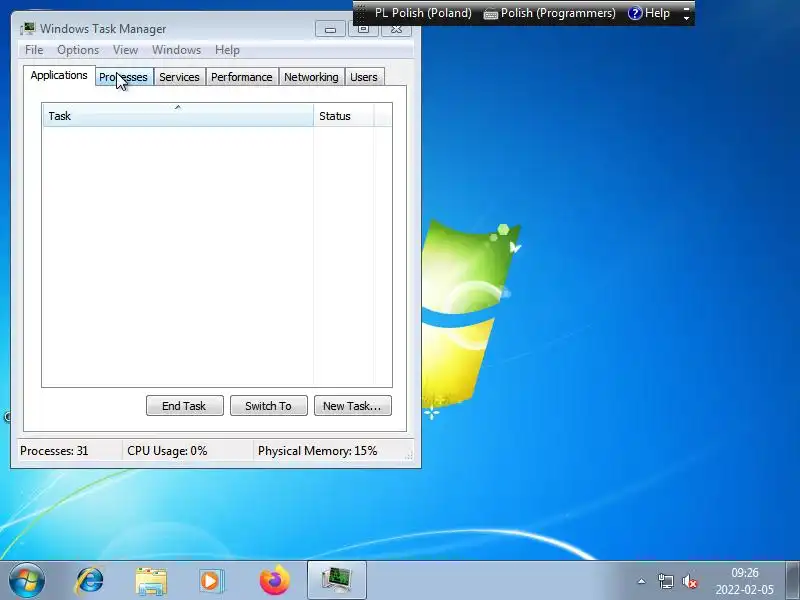Image resolution: width=800 pixels, height=600 pixels.
Task: Click the Task Manager resize grip
Action: point(409,455)
